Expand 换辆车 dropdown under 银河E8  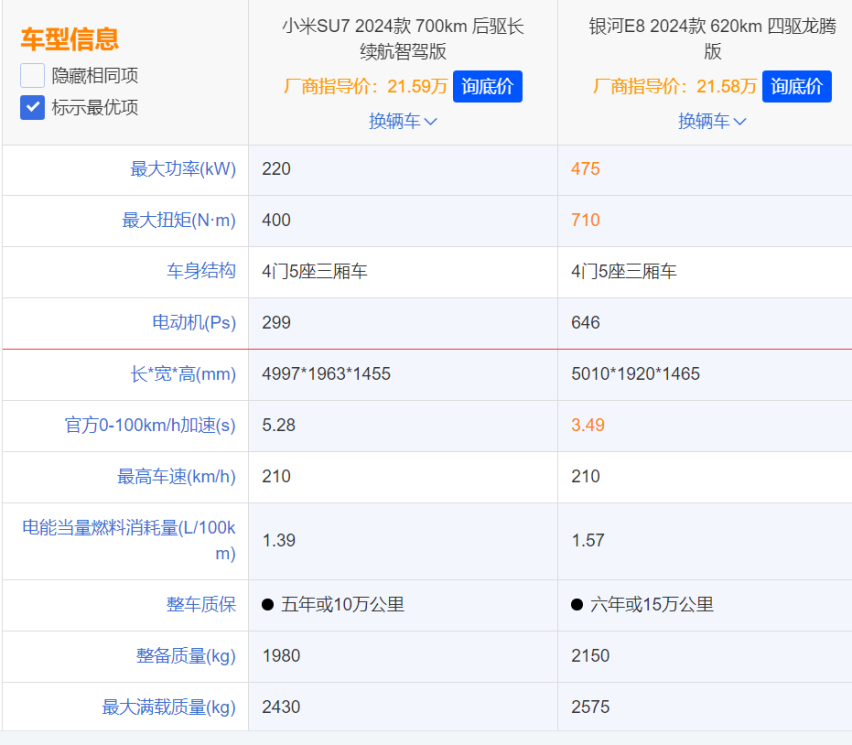tap(712, 121)
